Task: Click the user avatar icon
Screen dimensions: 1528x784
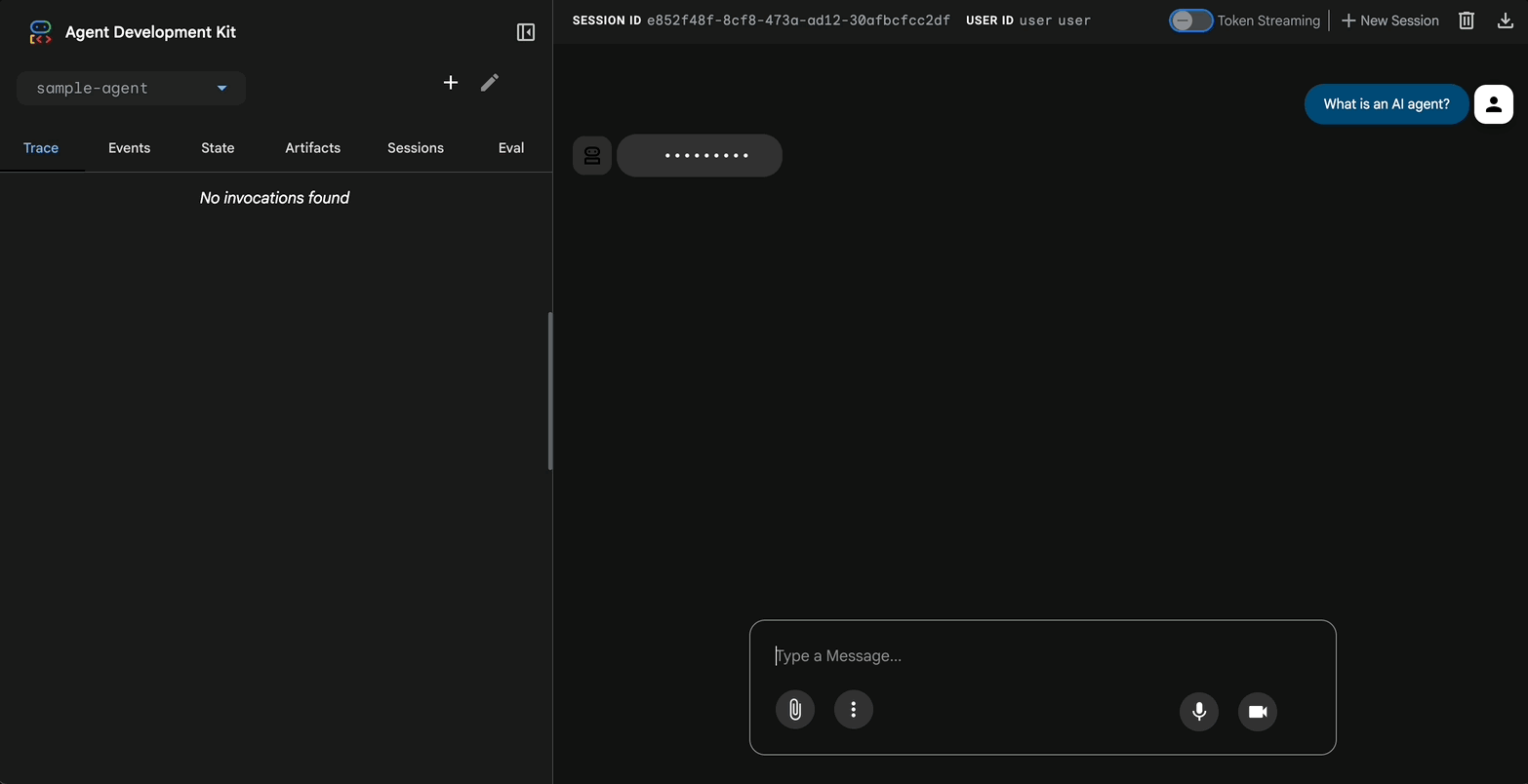Action: (x=1494, y=104)
